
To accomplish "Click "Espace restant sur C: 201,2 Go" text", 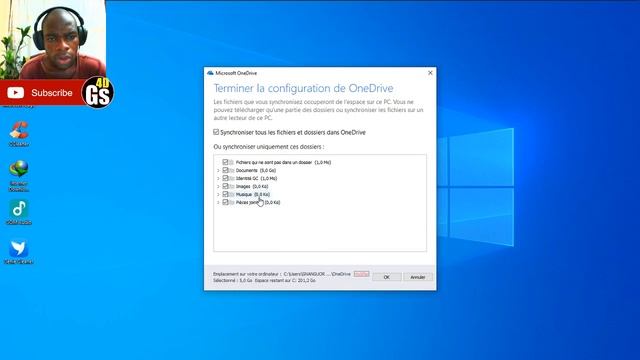I will tap(285, 280).
